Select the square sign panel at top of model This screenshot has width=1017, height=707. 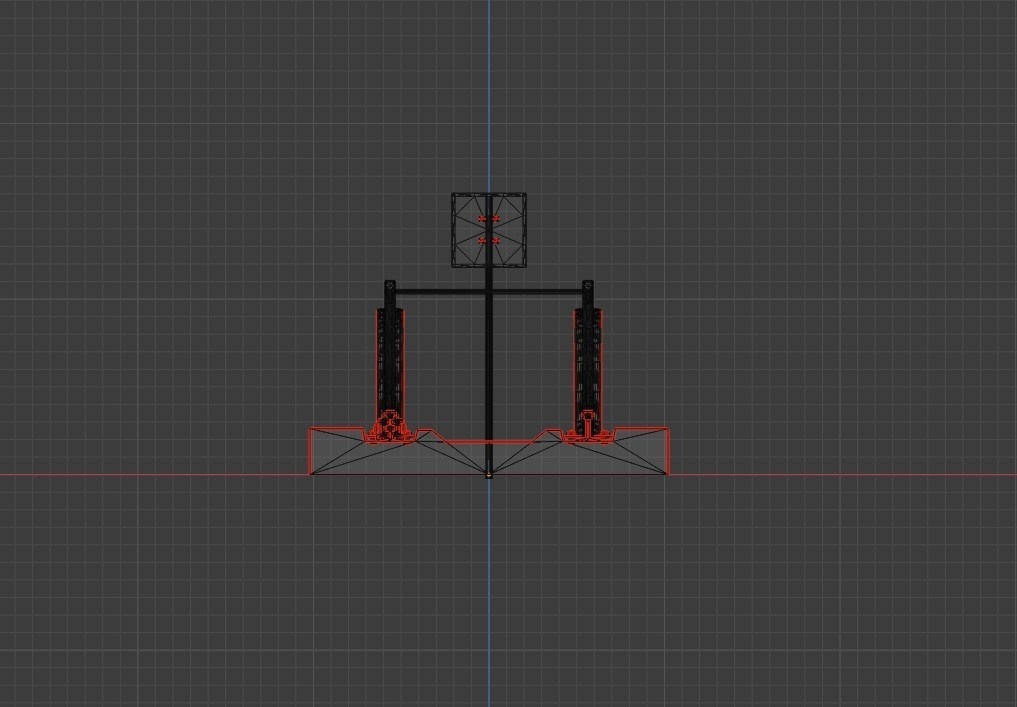tap(489, 230)
